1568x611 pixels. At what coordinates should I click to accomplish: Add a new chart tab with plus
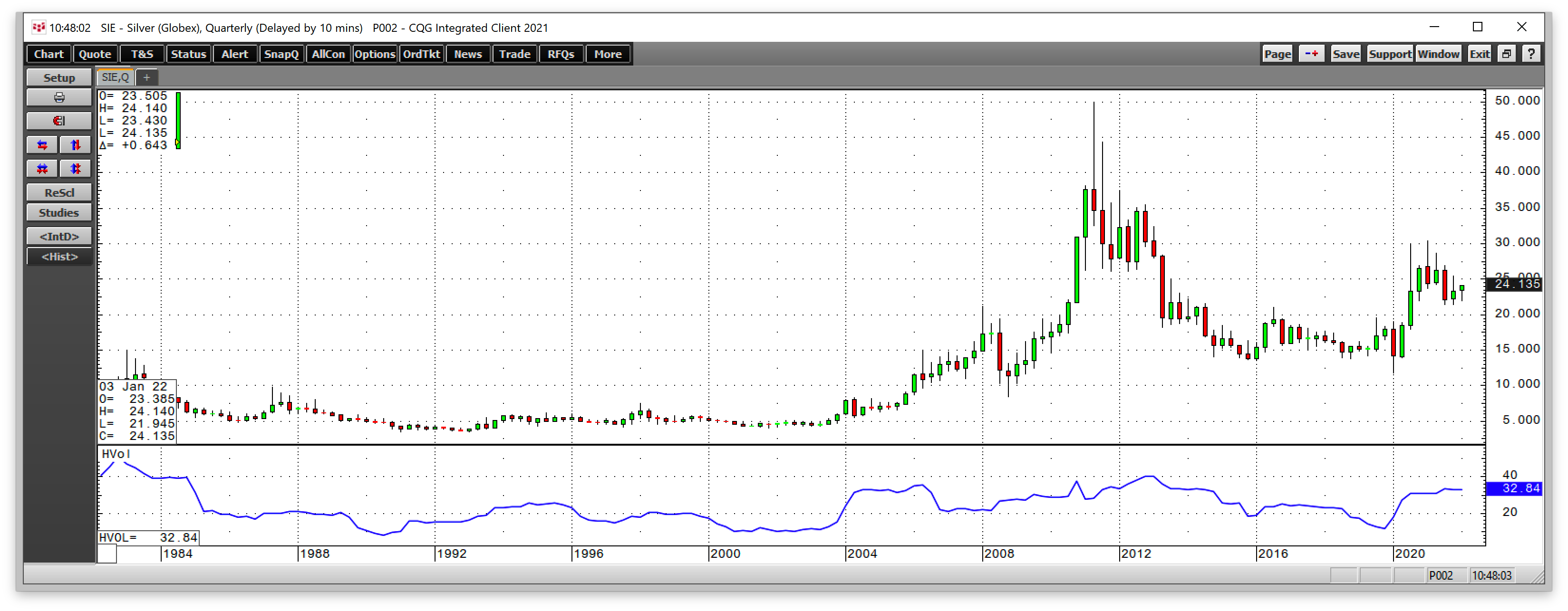(x=147, y=77)
